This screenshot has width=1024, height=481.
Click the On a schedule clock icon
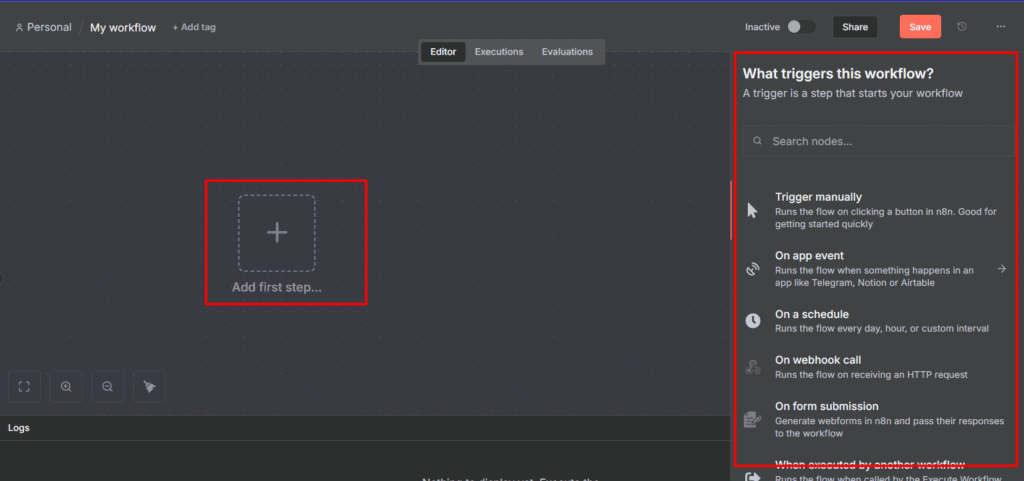pyautogui.click(x=753, y=321)
